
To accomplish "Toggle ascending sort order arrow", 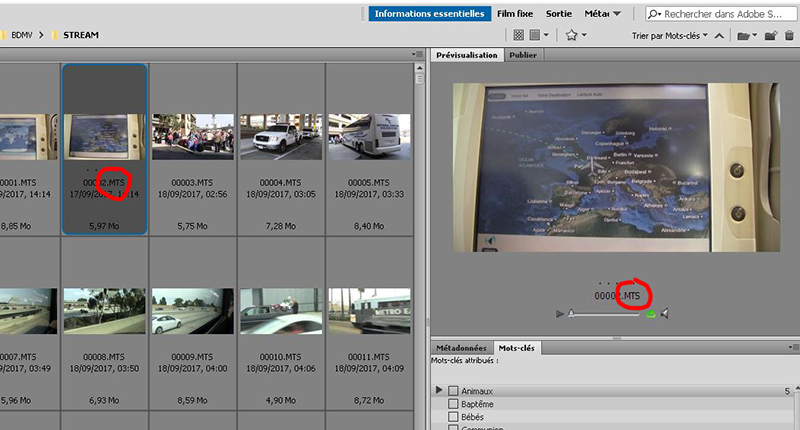I will (719, 36).
